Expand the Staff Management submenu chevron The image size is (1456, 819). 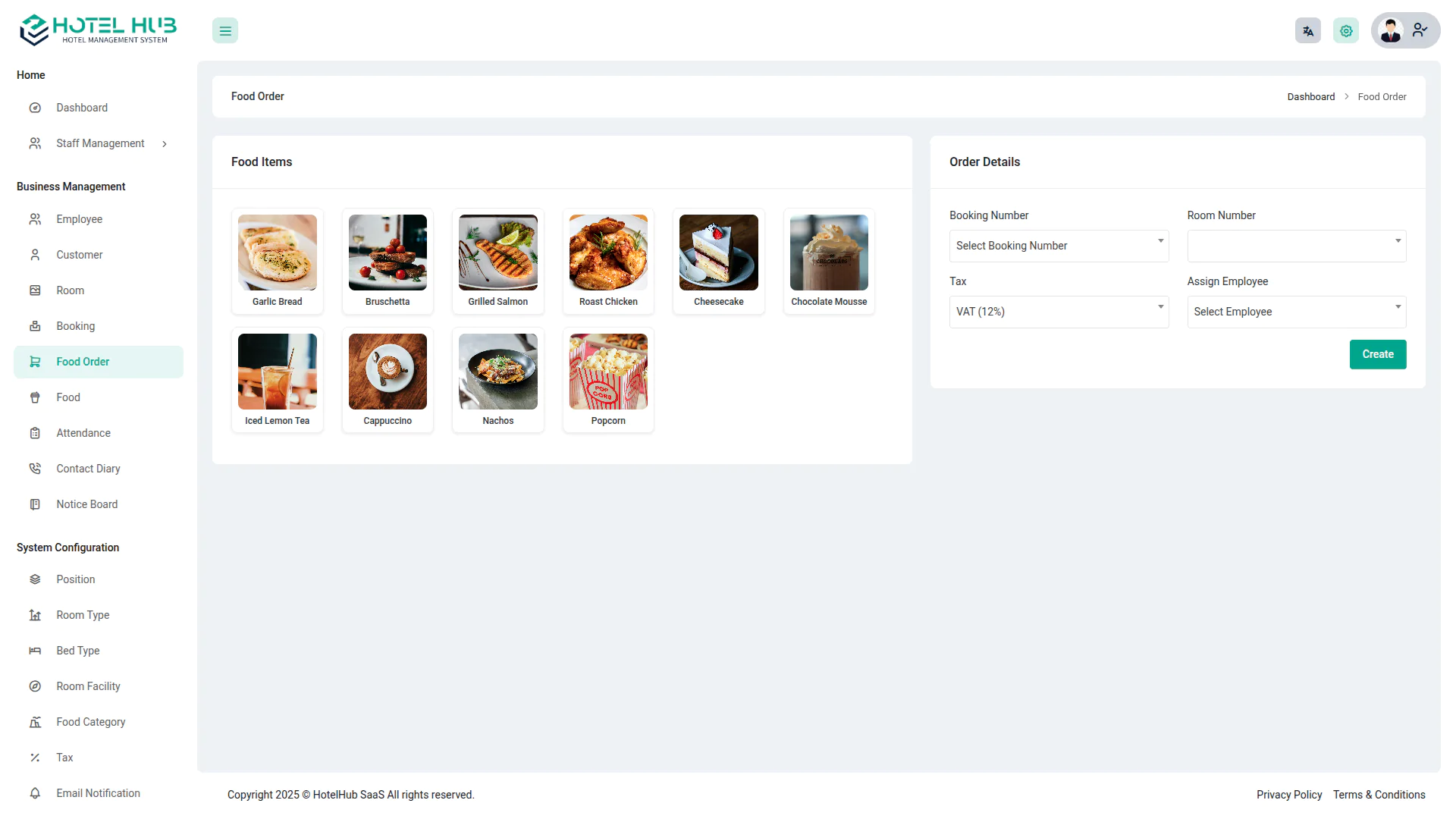tap(165, 144)
